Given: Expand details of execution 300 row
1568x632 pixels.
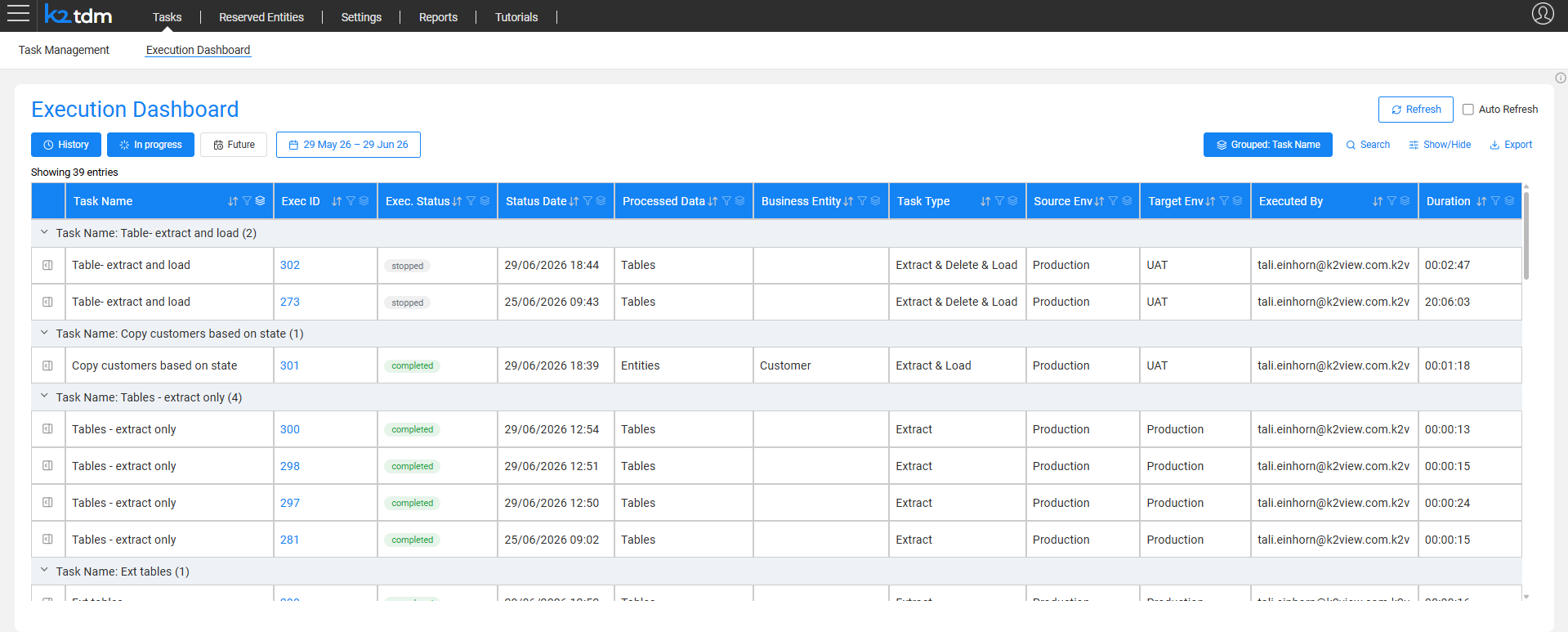Looking at the screenshot, I should click(x=47, y=429).
